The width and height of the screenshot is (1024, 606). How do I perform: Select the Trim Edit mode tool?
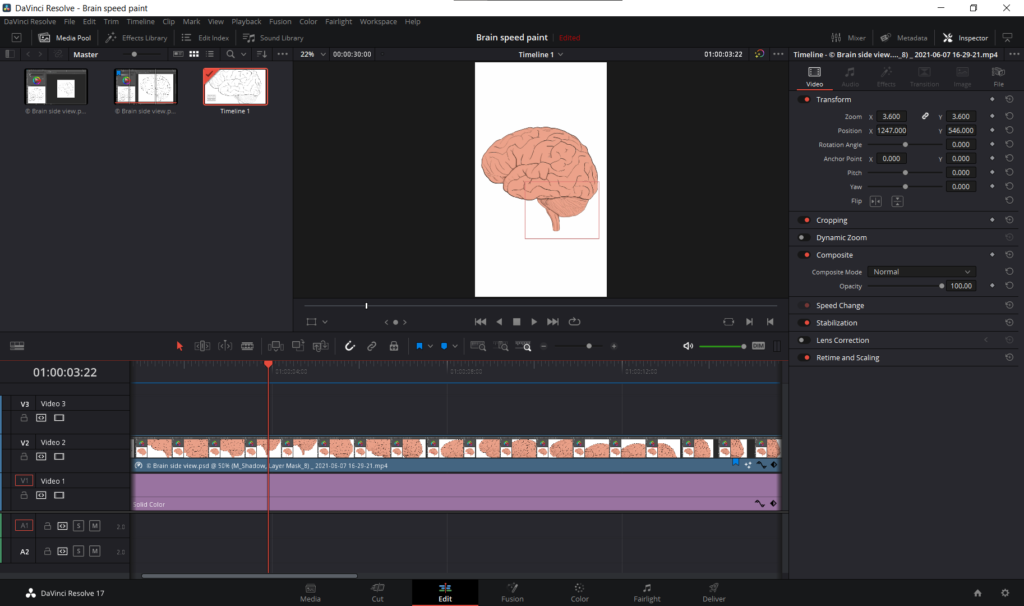point(202,346)
